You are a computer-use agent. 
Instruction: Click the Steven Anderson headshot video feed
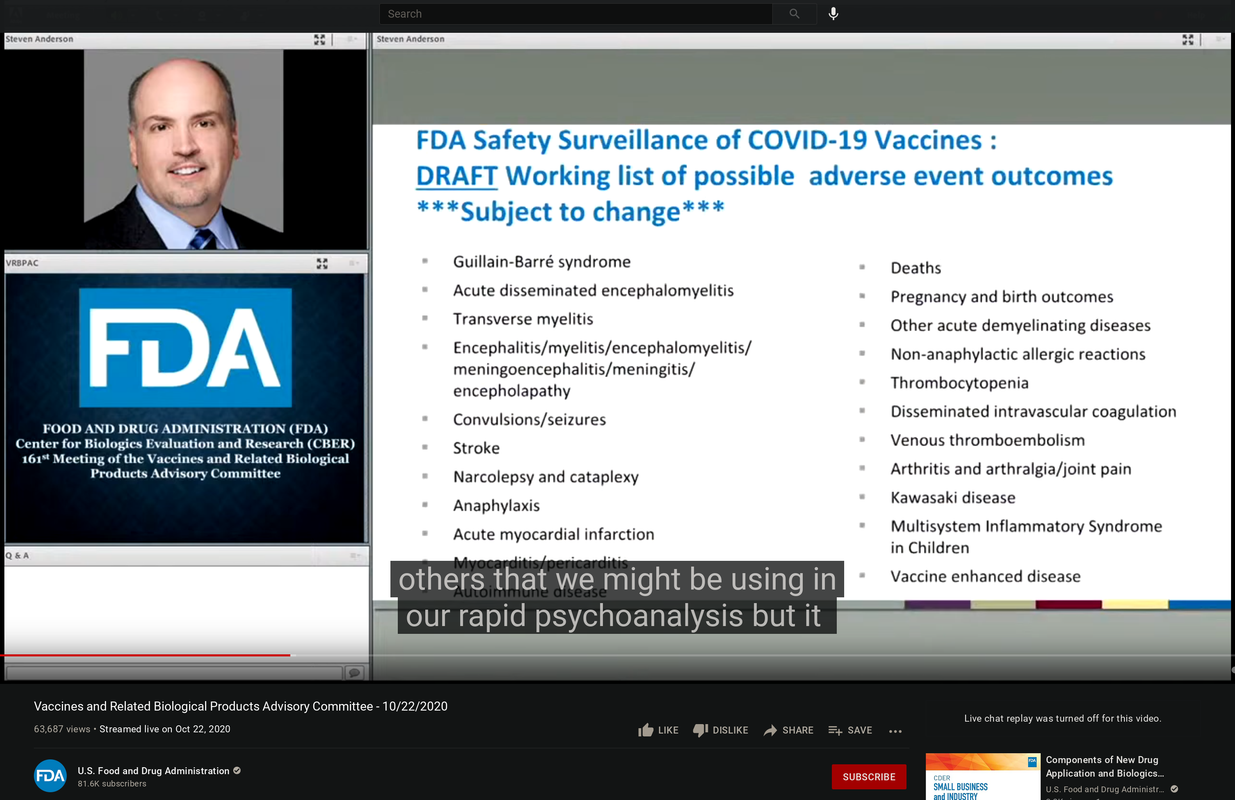click(x=184, y=149)
